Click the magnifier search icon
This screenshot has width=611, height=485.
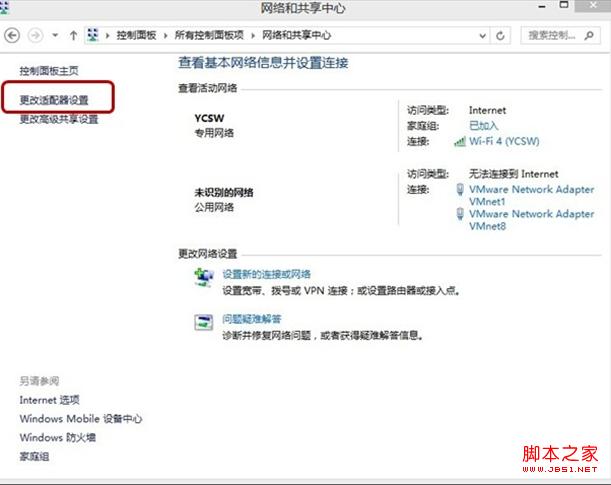[589, 35]
